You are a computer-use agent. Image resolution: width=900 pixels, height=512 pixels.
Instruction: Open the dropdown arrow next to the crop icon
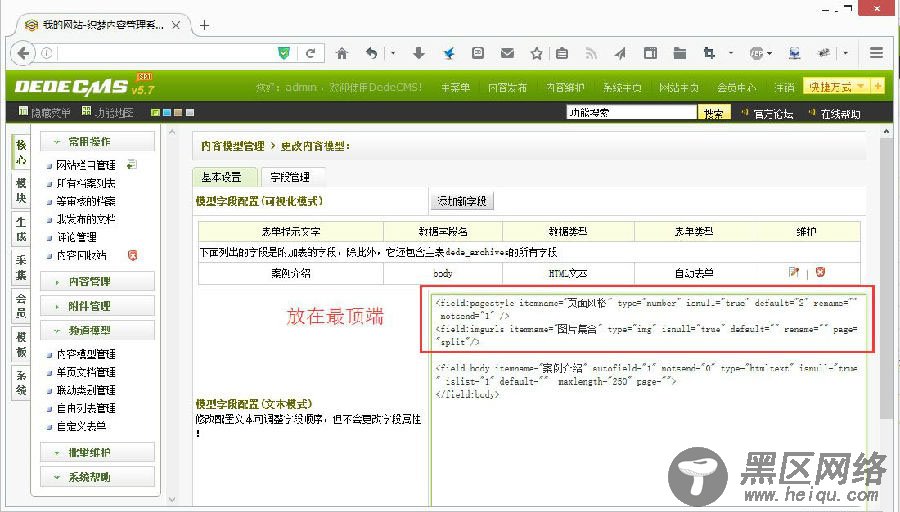click(731, 53)
